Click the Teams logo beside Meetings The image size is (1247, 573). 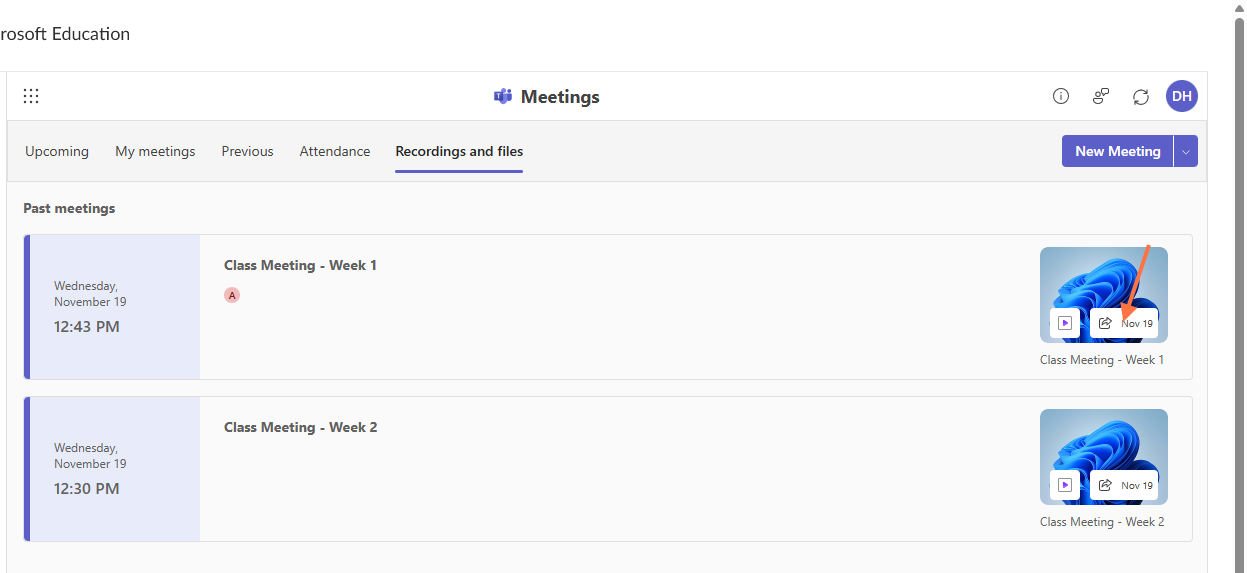pyautogui.click(x=503, y=97)
